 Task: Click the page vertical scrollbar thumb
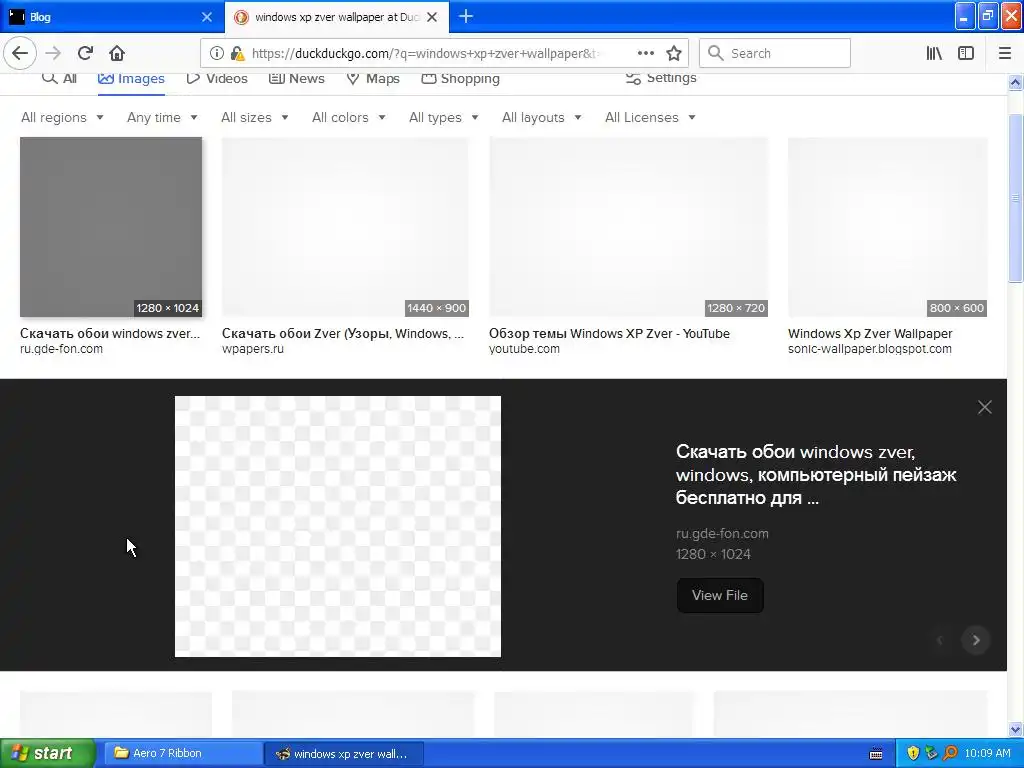(x=1015, y=199)
